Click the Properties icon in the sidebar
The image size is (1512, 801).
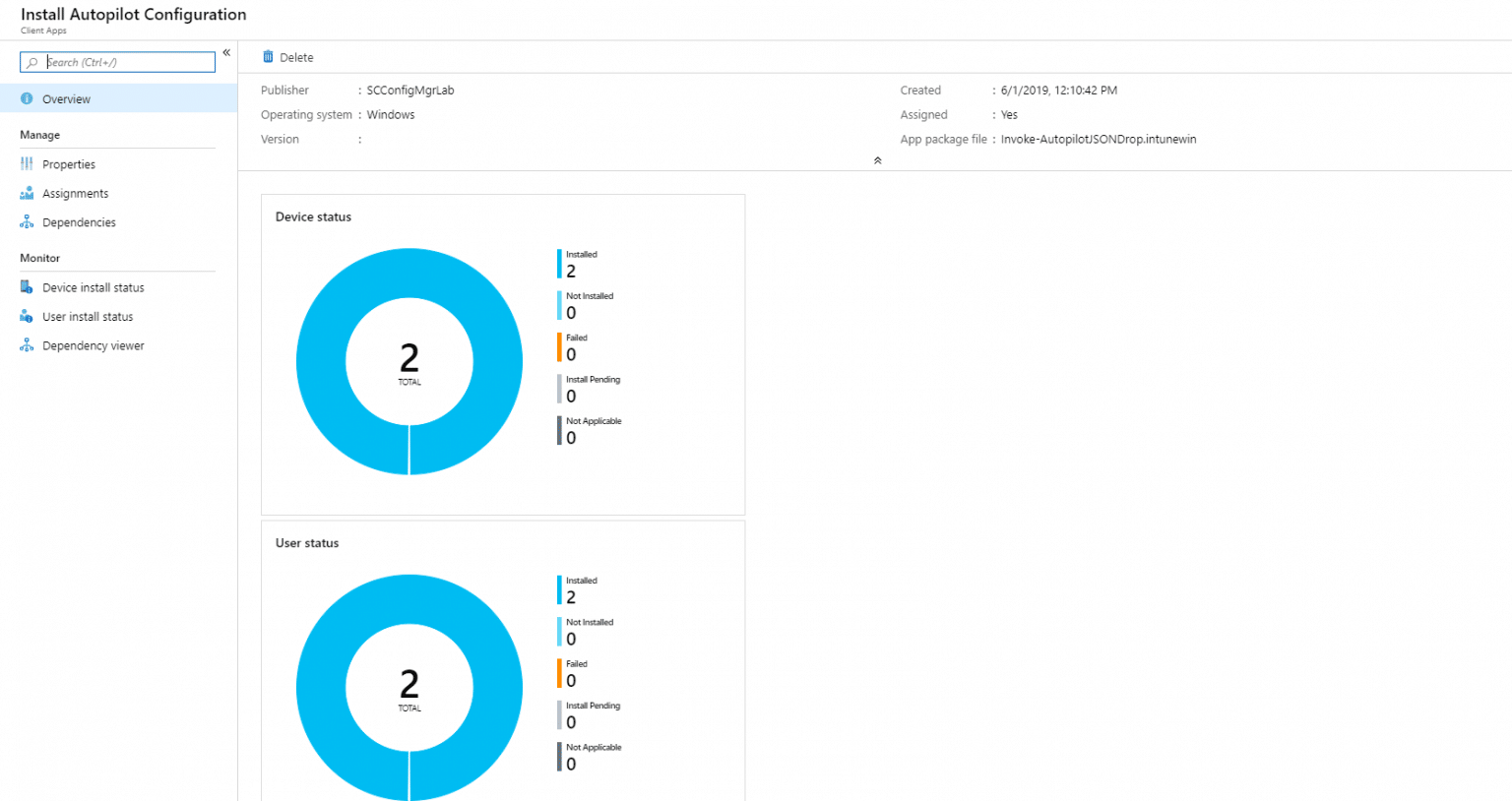[x=26, y=163]
